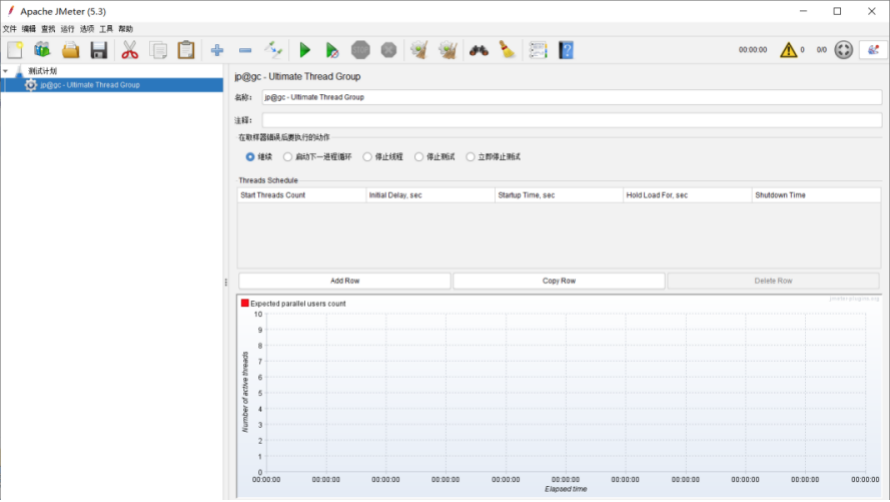Image resolution: width=890 pixels, height=502 pixels.
Task: Open the 工具 menu
Action: pyautogui.click(x=106, y=29)
